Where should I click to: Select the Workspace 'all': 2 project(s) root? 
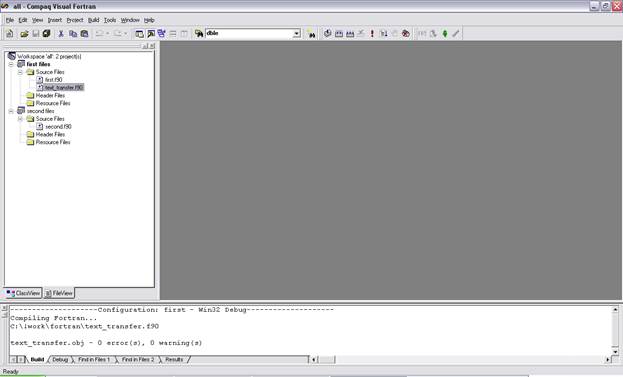[x=49, y=57]
